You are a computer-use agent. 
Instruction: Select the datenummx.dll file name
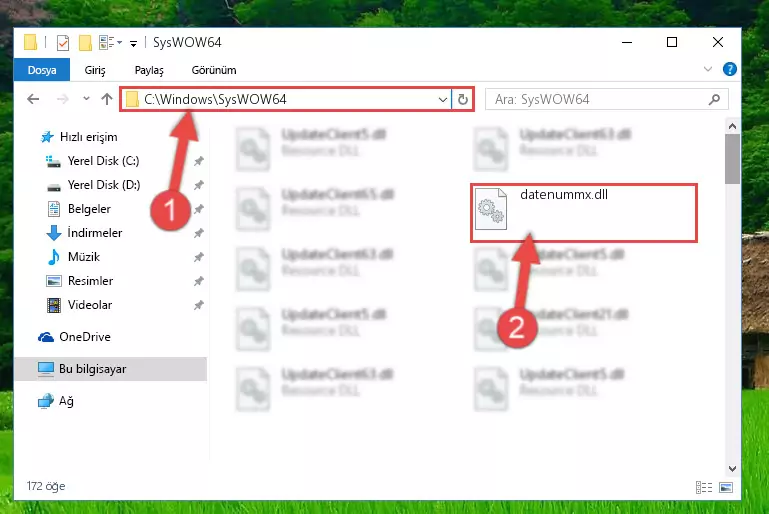point(564,195)
